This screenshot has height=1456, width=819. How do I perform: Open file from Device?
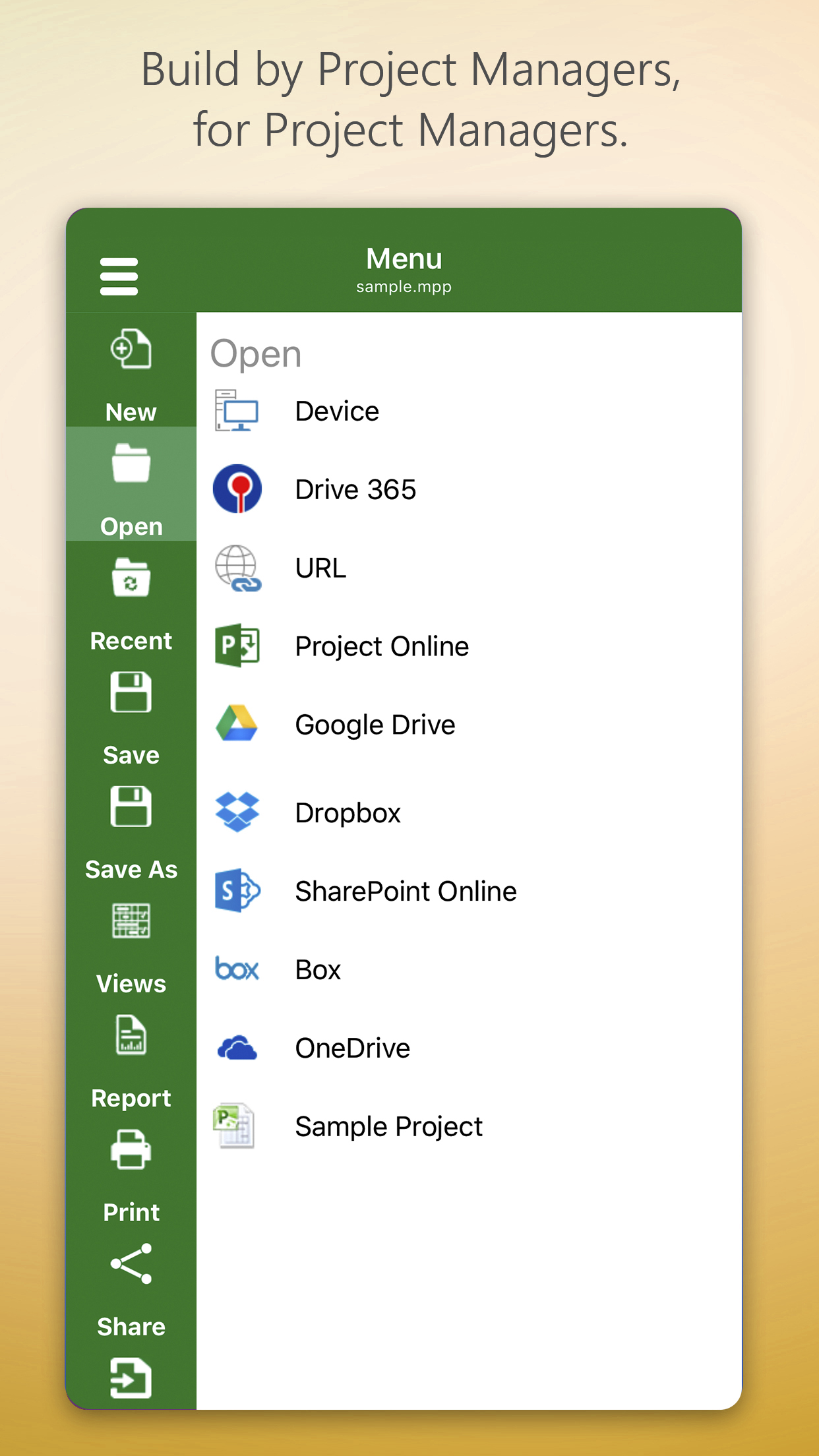coord(336,411)
